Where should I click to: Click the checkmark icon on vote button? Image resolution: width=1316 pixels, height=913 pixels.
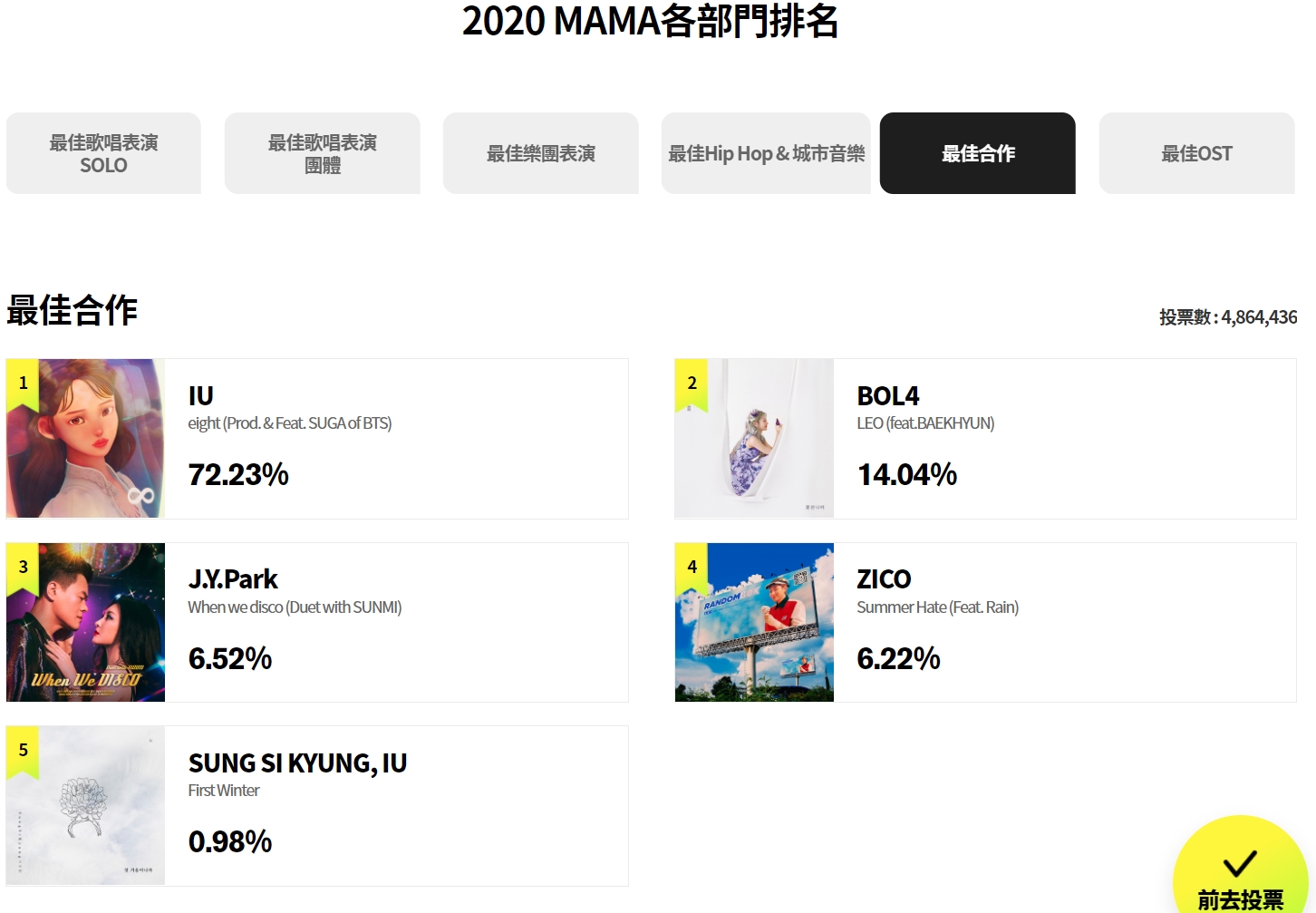(1240, 862)
